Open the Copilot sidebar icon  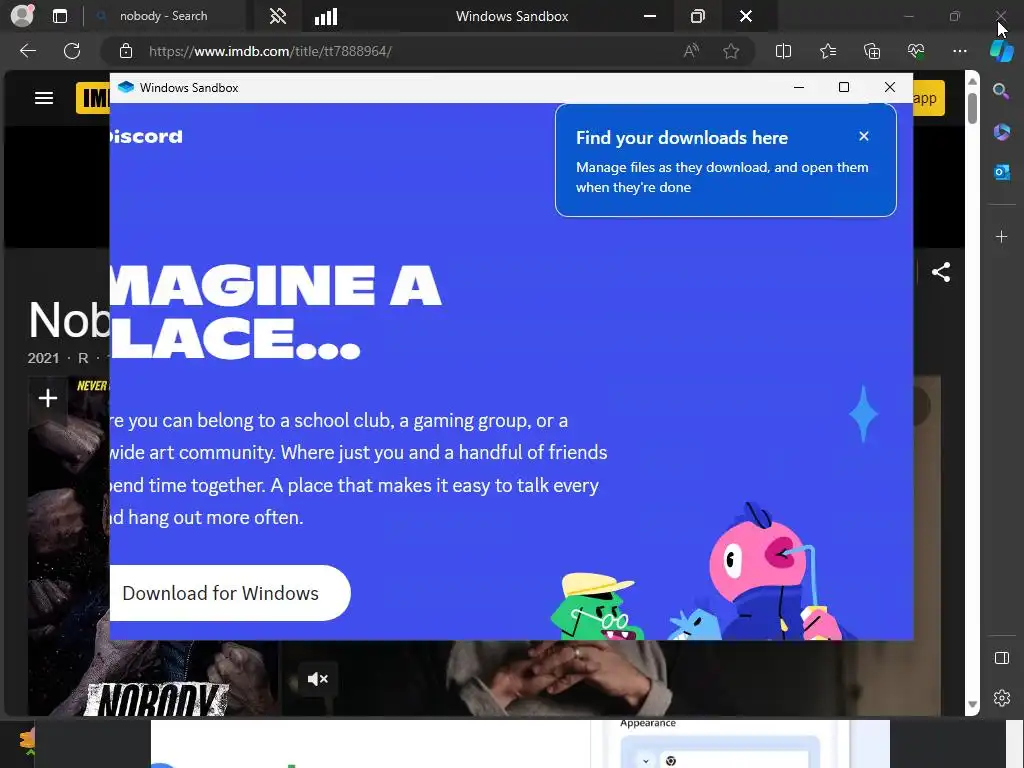(x=1002, y=50)
